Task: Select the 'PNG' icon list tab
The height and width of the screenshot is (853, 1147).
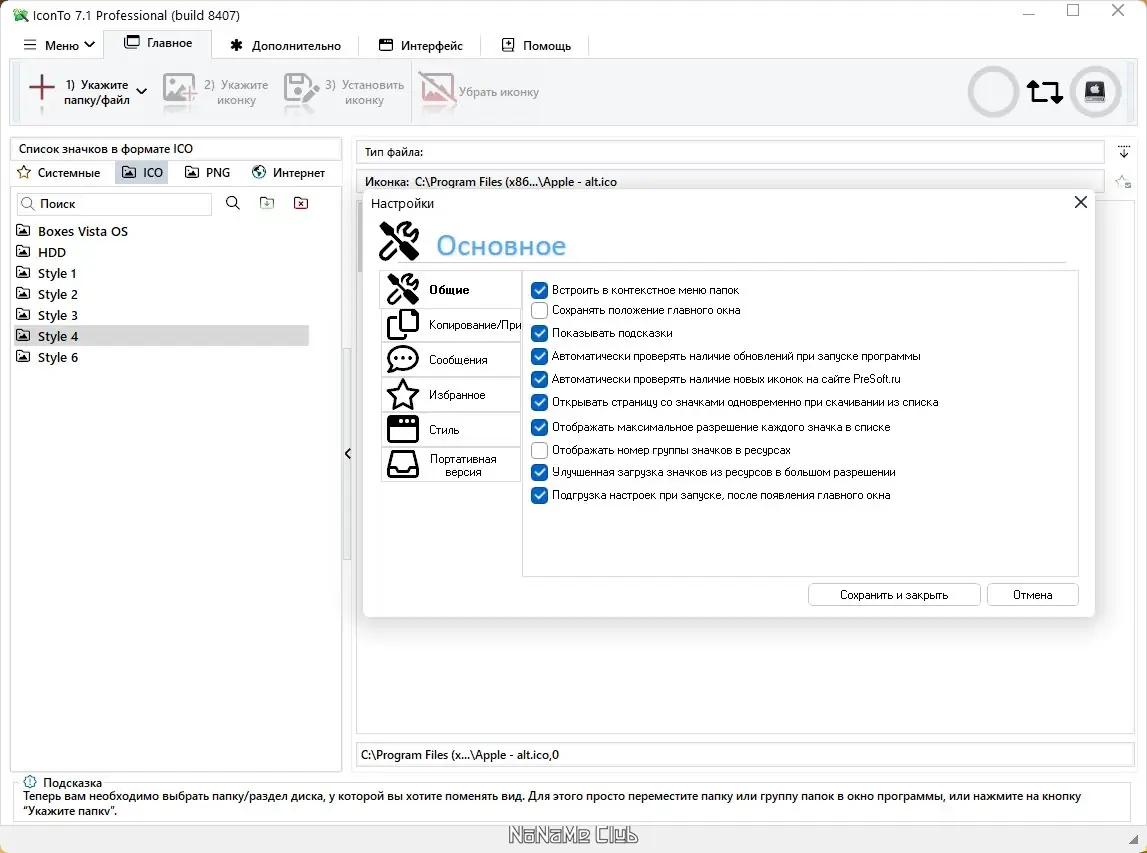Action: [x=208, y=173]
